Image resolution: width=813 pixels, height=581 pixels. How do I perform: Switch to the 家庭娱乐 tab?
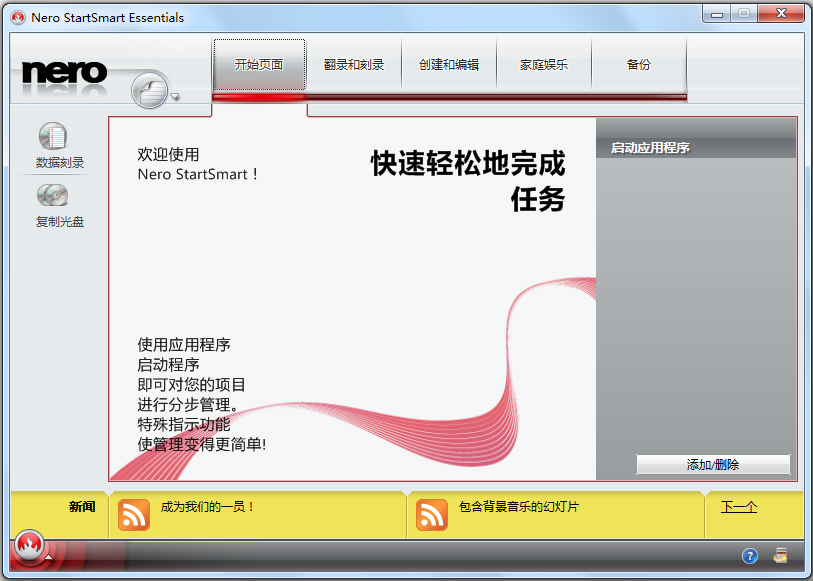coord(543,63)
